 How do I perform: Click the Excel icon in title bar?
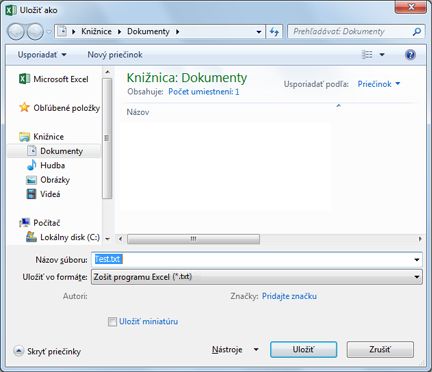10,10
